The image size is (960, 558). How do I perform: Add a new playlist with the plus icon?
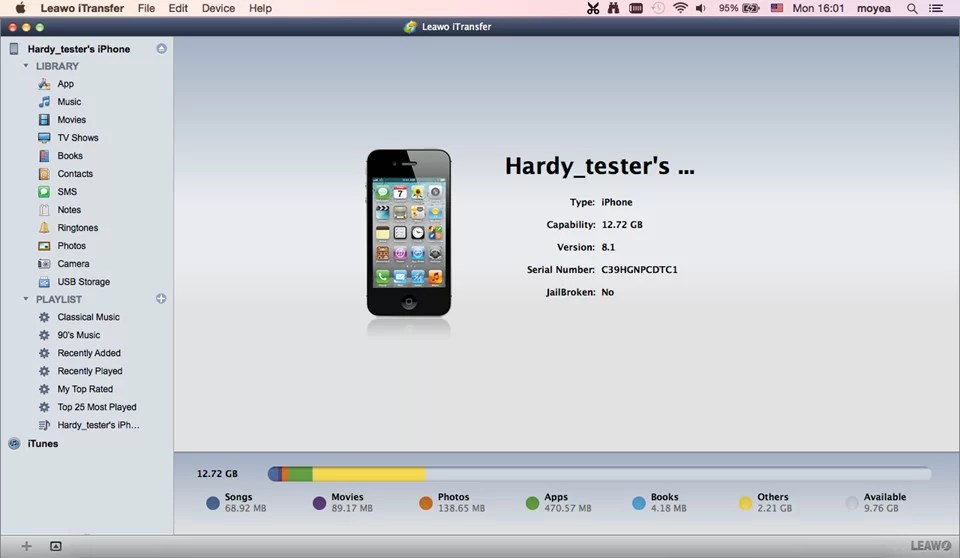[161, 299]
